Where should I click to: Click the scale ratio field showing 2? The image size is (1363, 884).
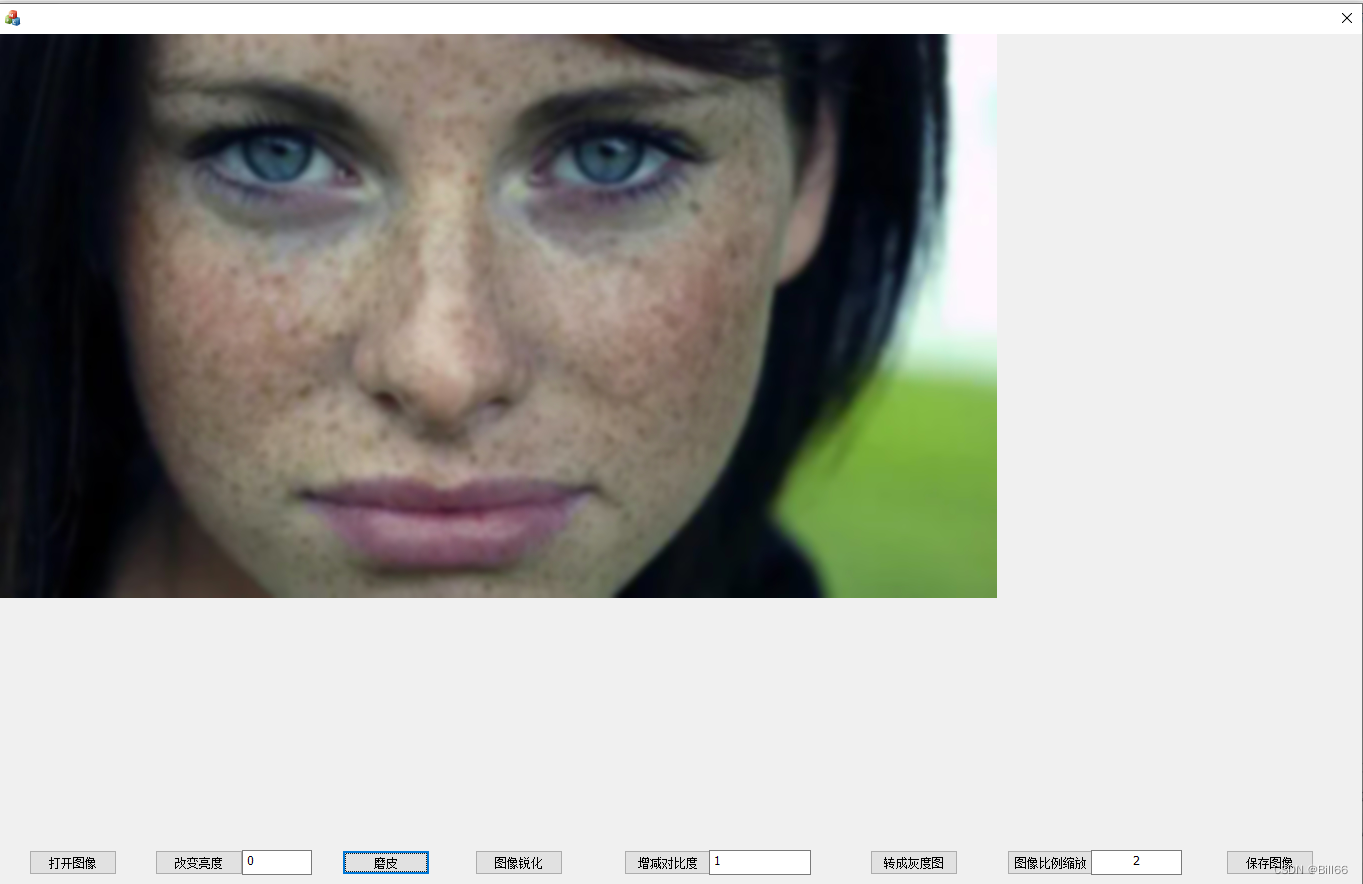(x=1136, y=861)
